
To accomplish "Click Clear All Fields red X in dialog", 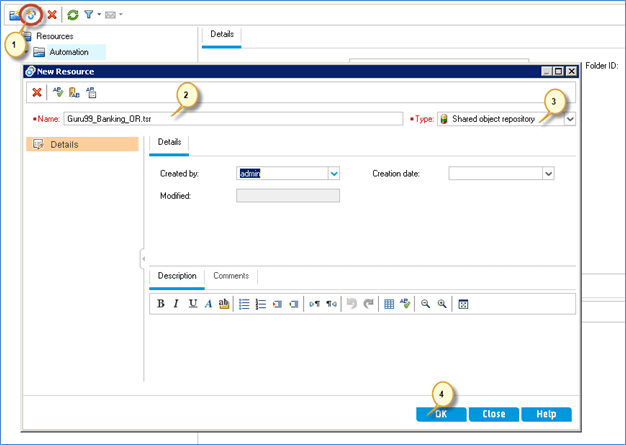I will click(37, 93).
